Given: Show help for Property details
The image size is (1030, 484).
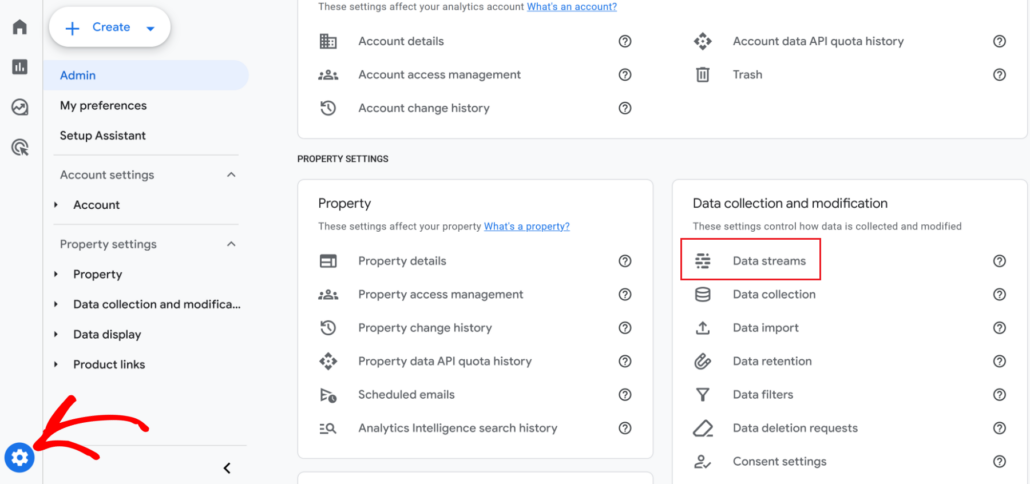Looking at the screenshot, I should (x=625, y=261).
